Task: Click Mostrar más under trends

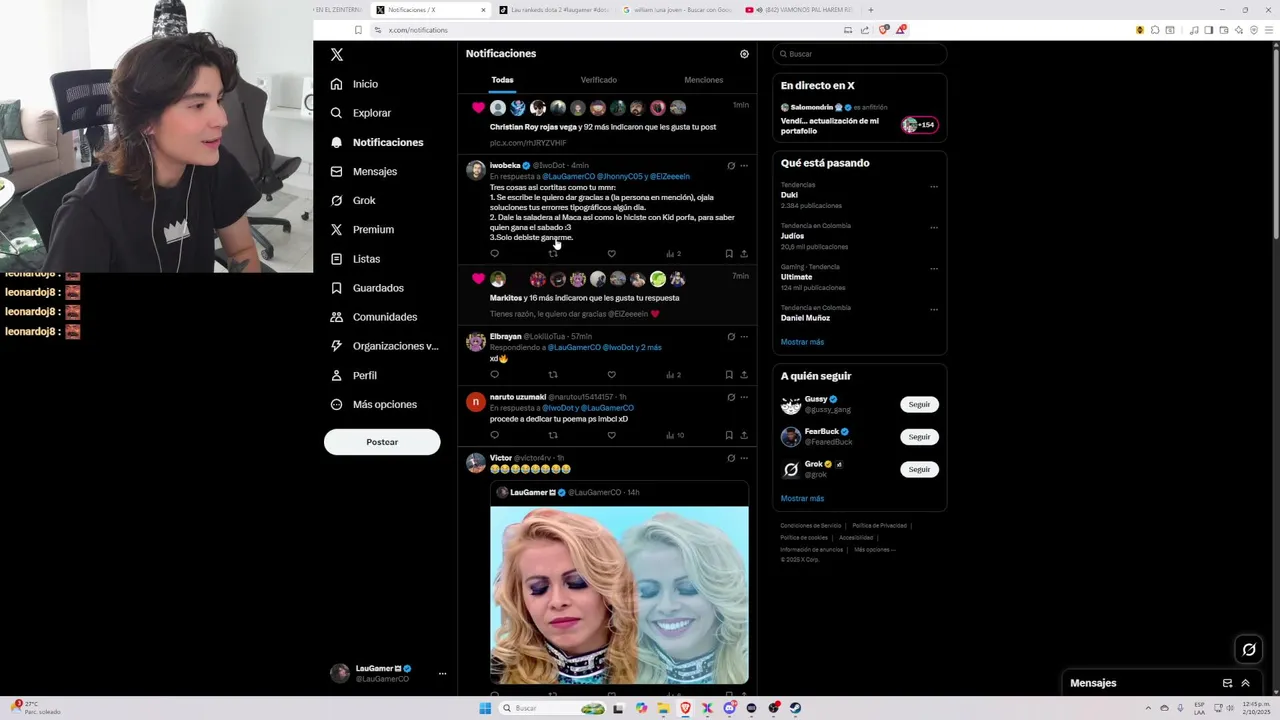Action: (802, 342)
